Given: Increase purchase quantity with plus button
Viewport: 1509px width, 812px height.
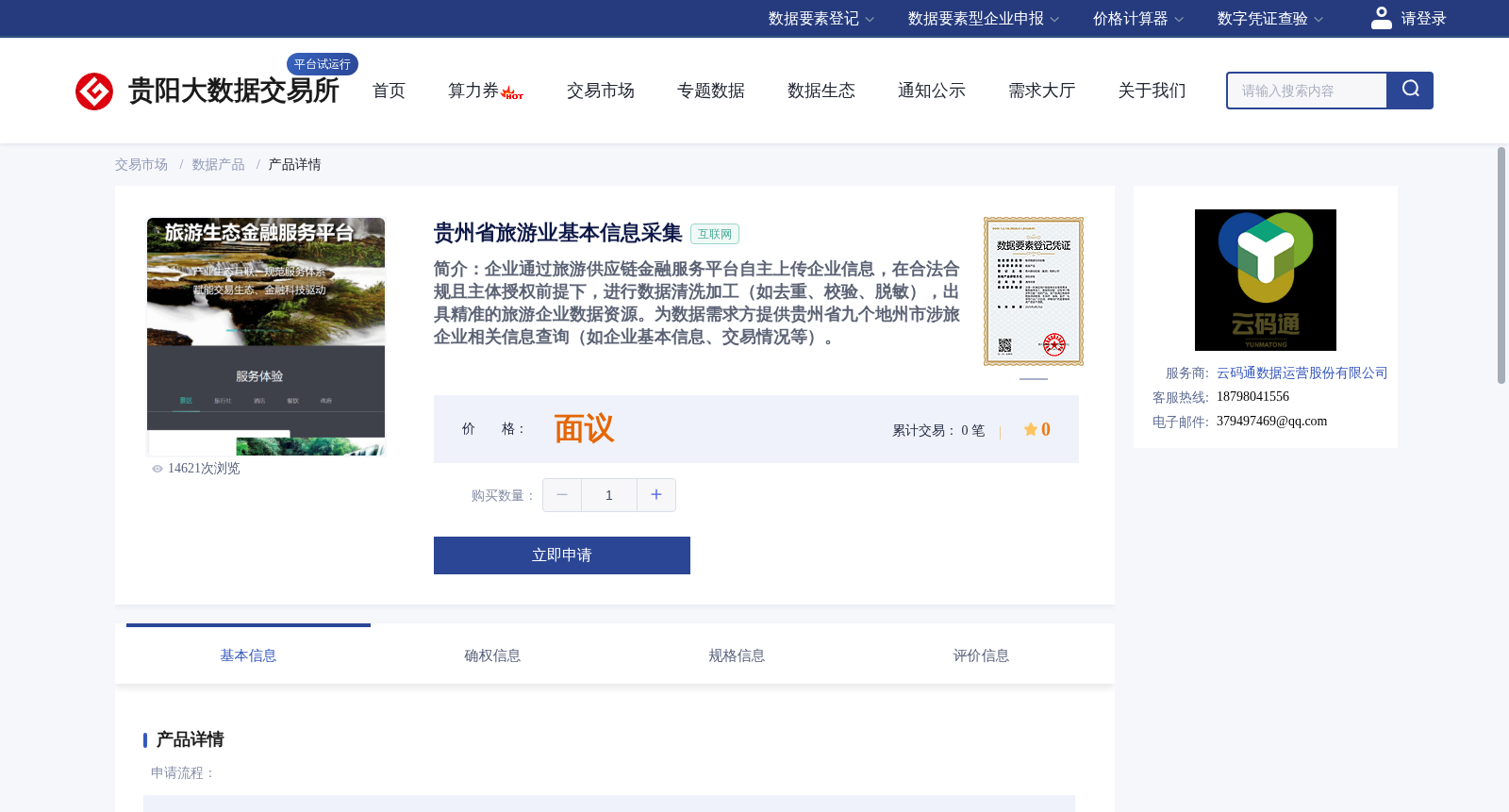Looking at the screenshot, I should pyautogui.click(x=656, y=495).
